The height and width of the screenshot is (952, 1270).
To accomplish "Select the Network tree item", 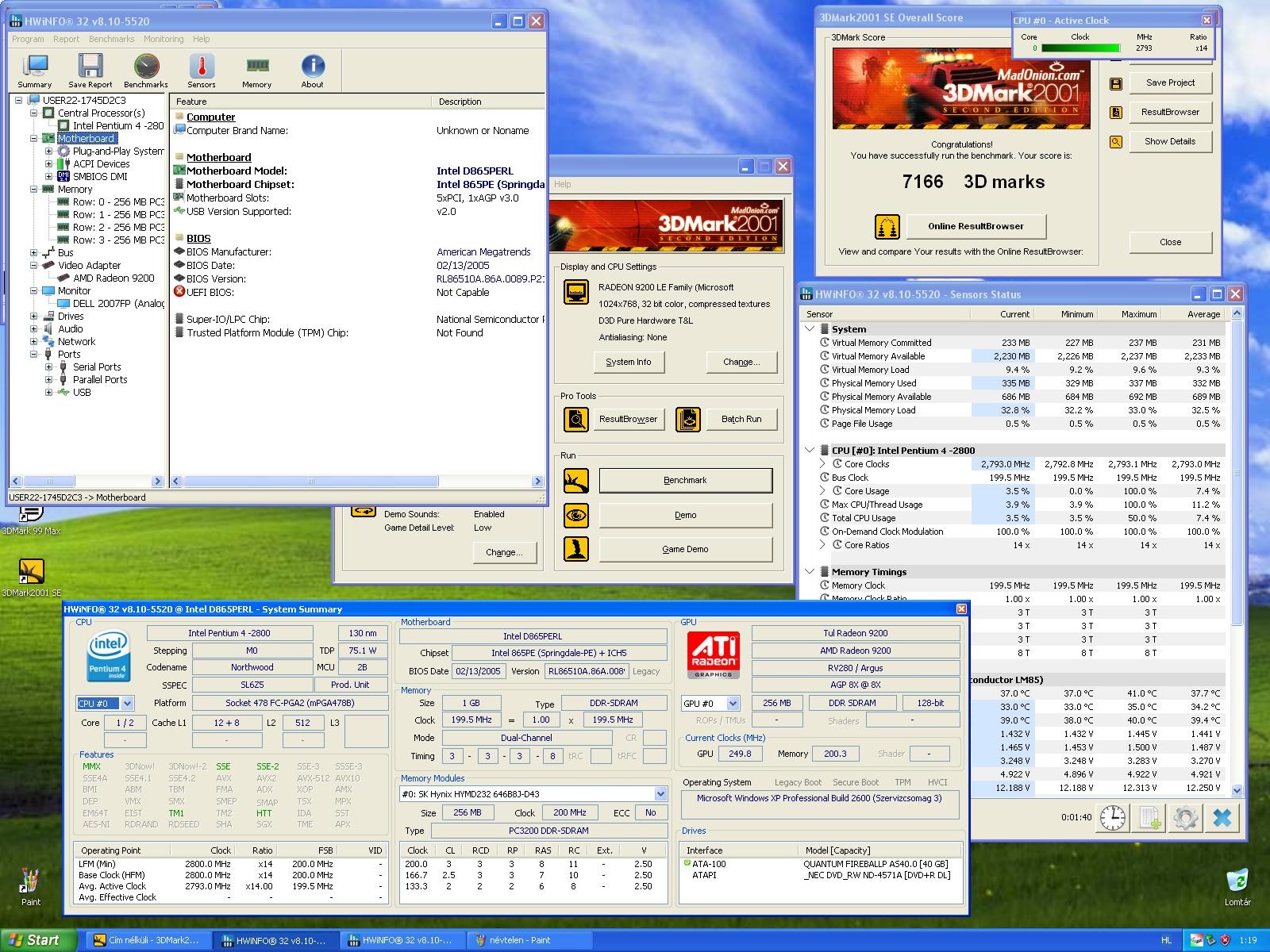I will 76,342.
